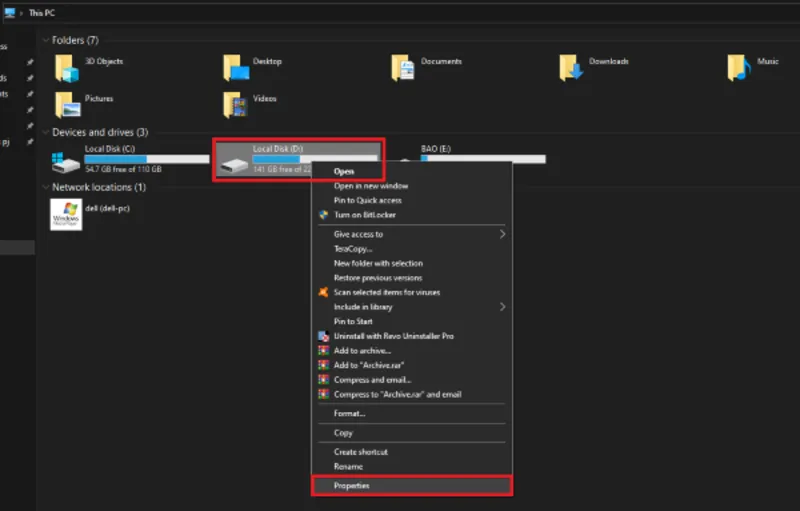Screen dimensions: 800x511
Task: Click the BAO (E:) drive capacity bar
Action: point(483,159)
